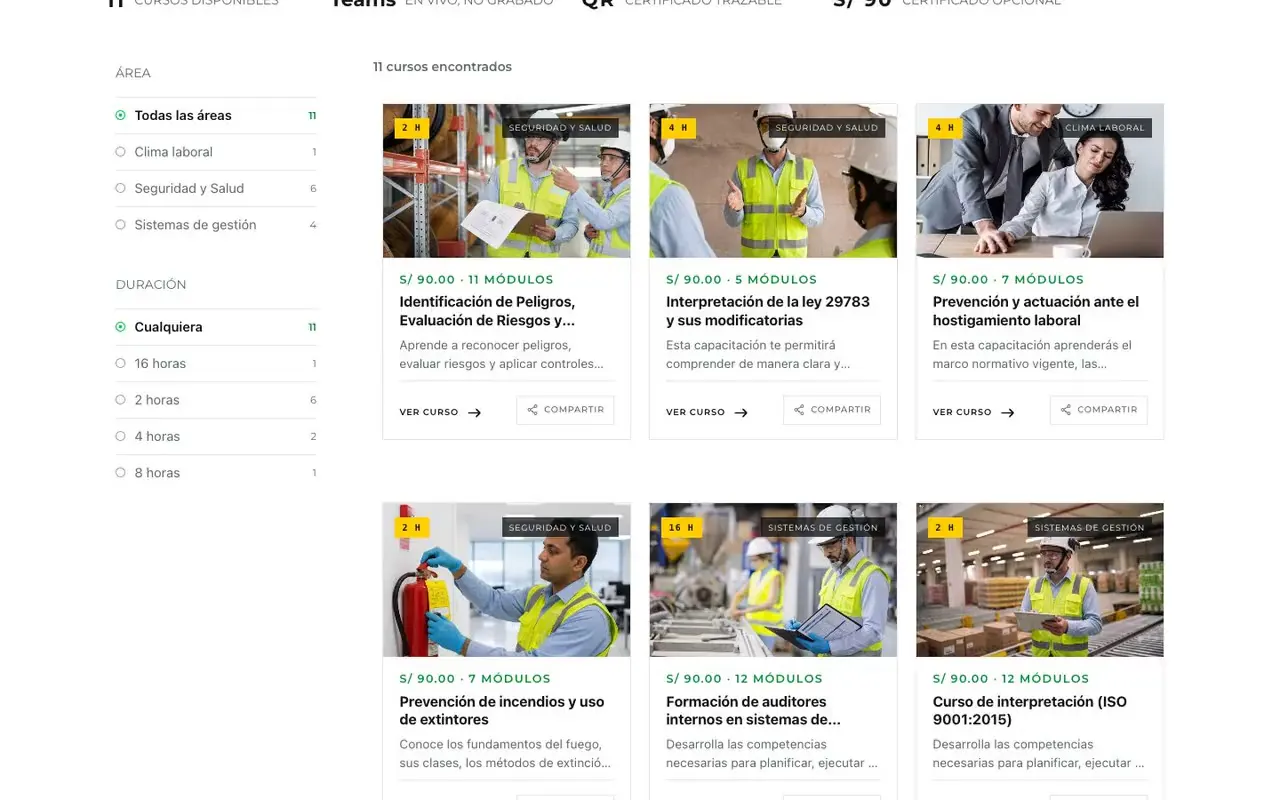Viewport: 1280px width, 800px height.
Task: Click title 'Prevención de incendios y uso de extintores'
Action: coord(502,710)
